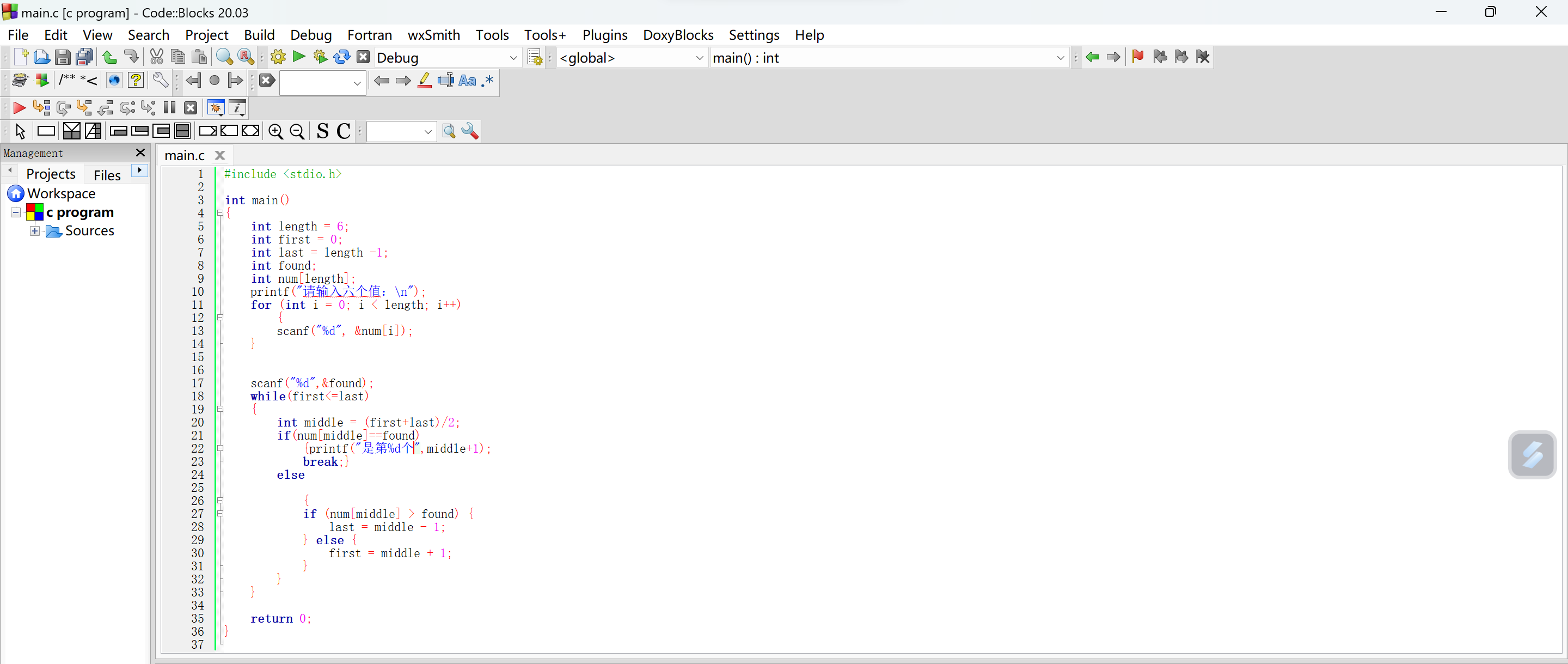Toggle highlight occurrences with the pencil icon

click(x=425, y=80)
